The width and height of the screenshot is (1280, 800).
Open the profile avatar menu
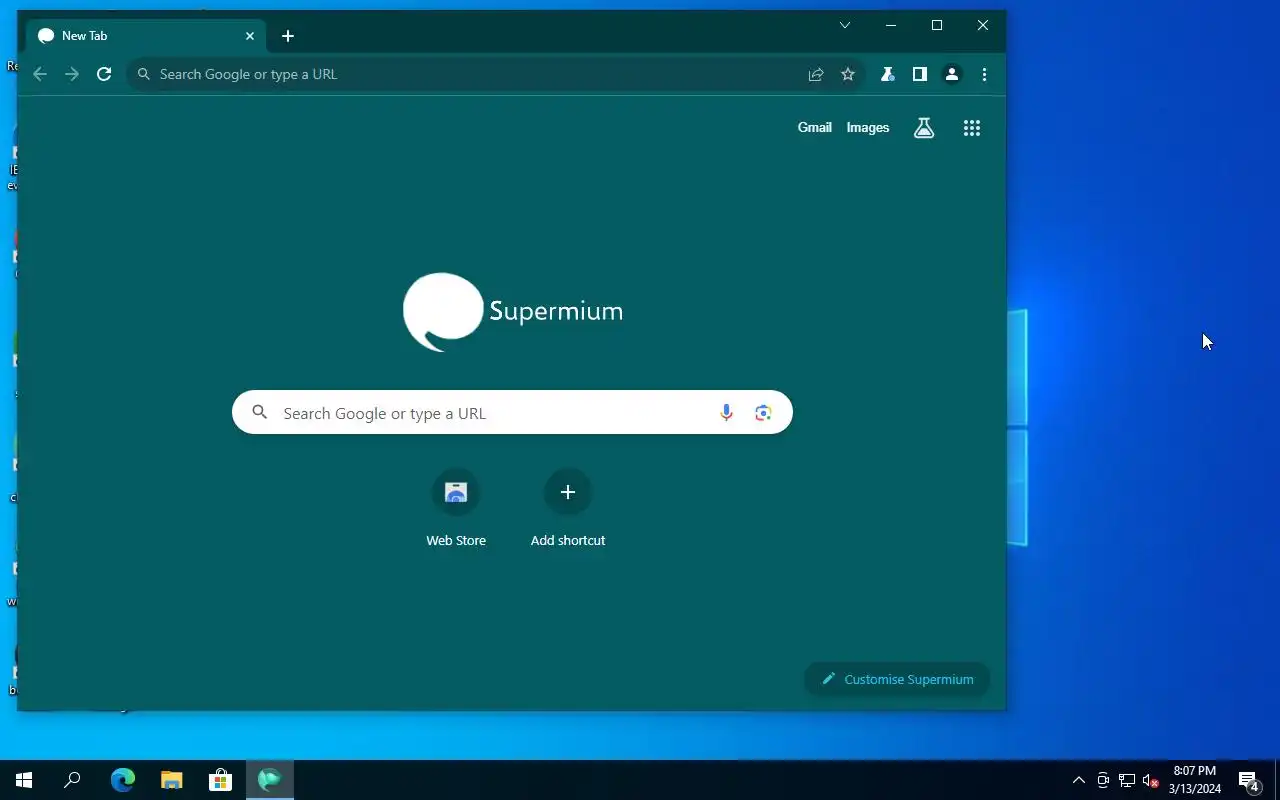click(x=952, y=74)
